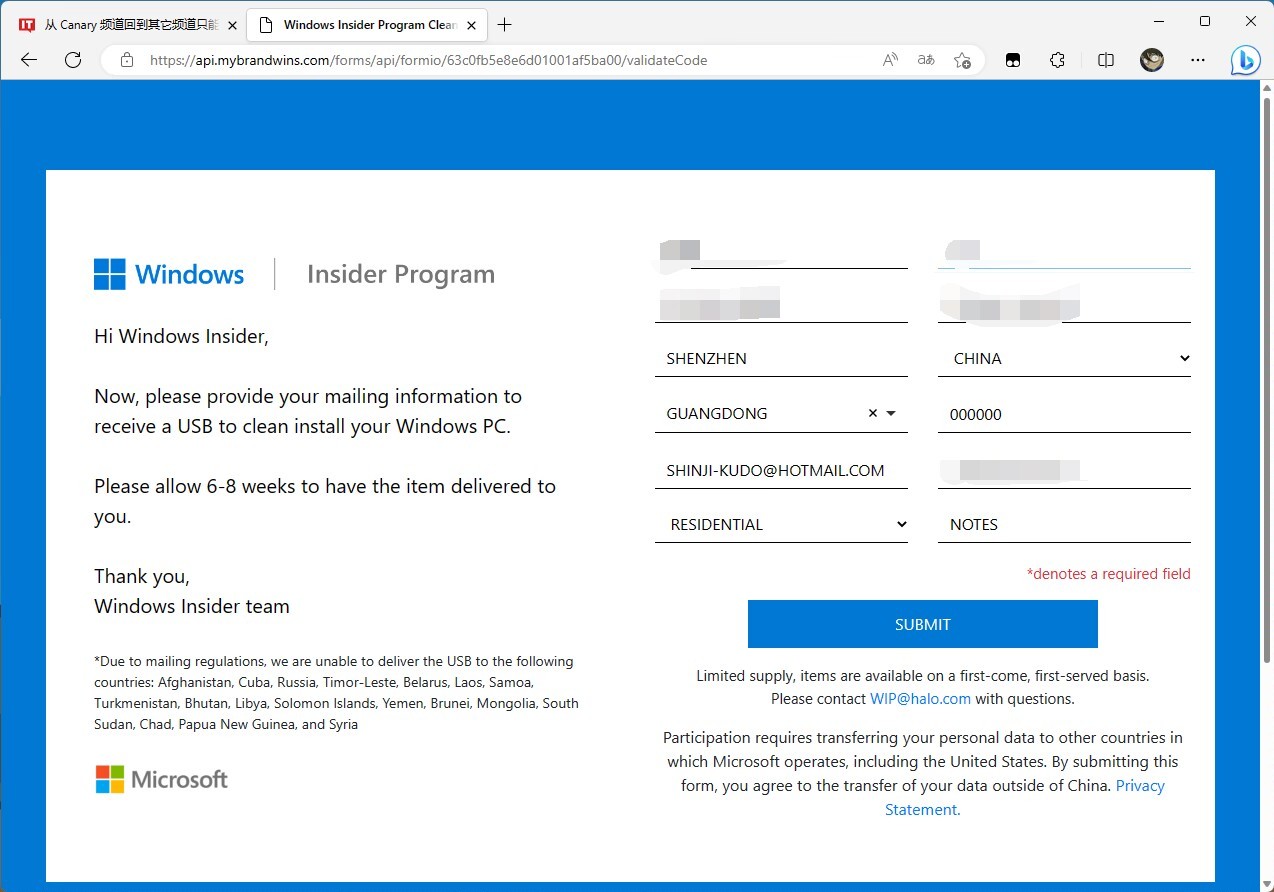The height and width of the screenshot is (892, 1274).
Task: Open the WIP@halo.com email link
Action: click(920, 699)
